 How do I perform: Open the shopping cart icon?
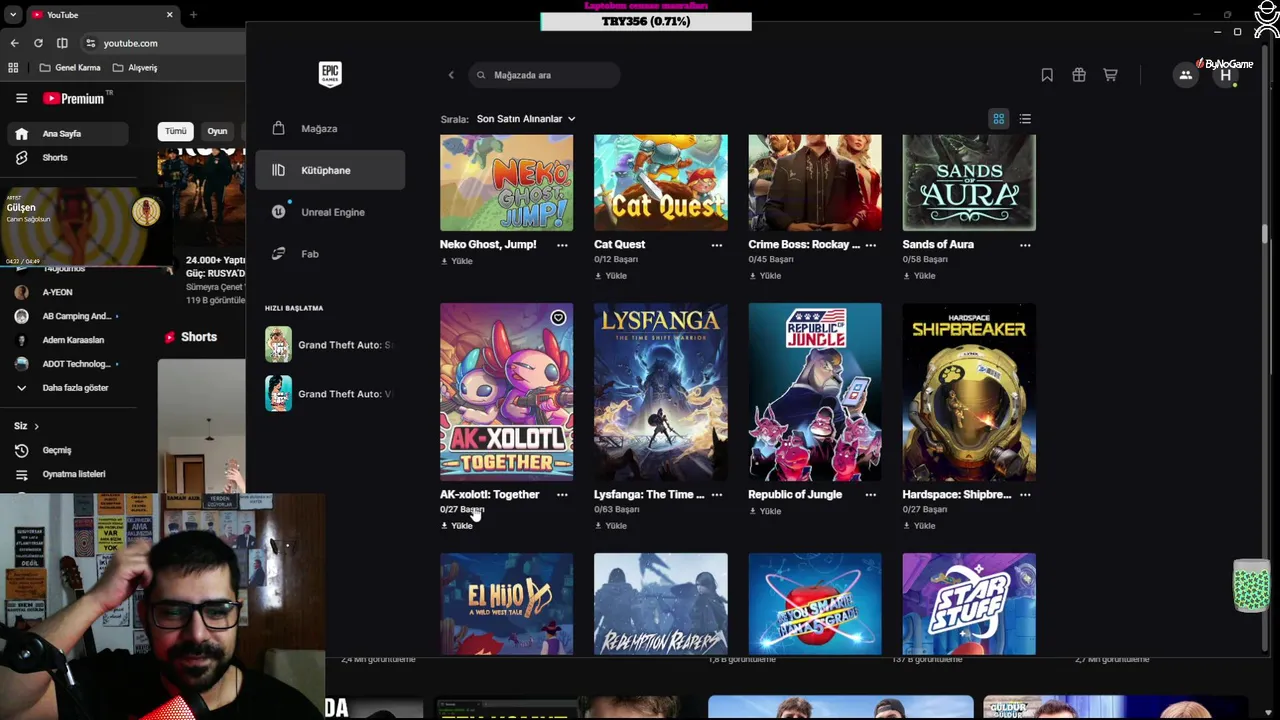[1110, 75]
